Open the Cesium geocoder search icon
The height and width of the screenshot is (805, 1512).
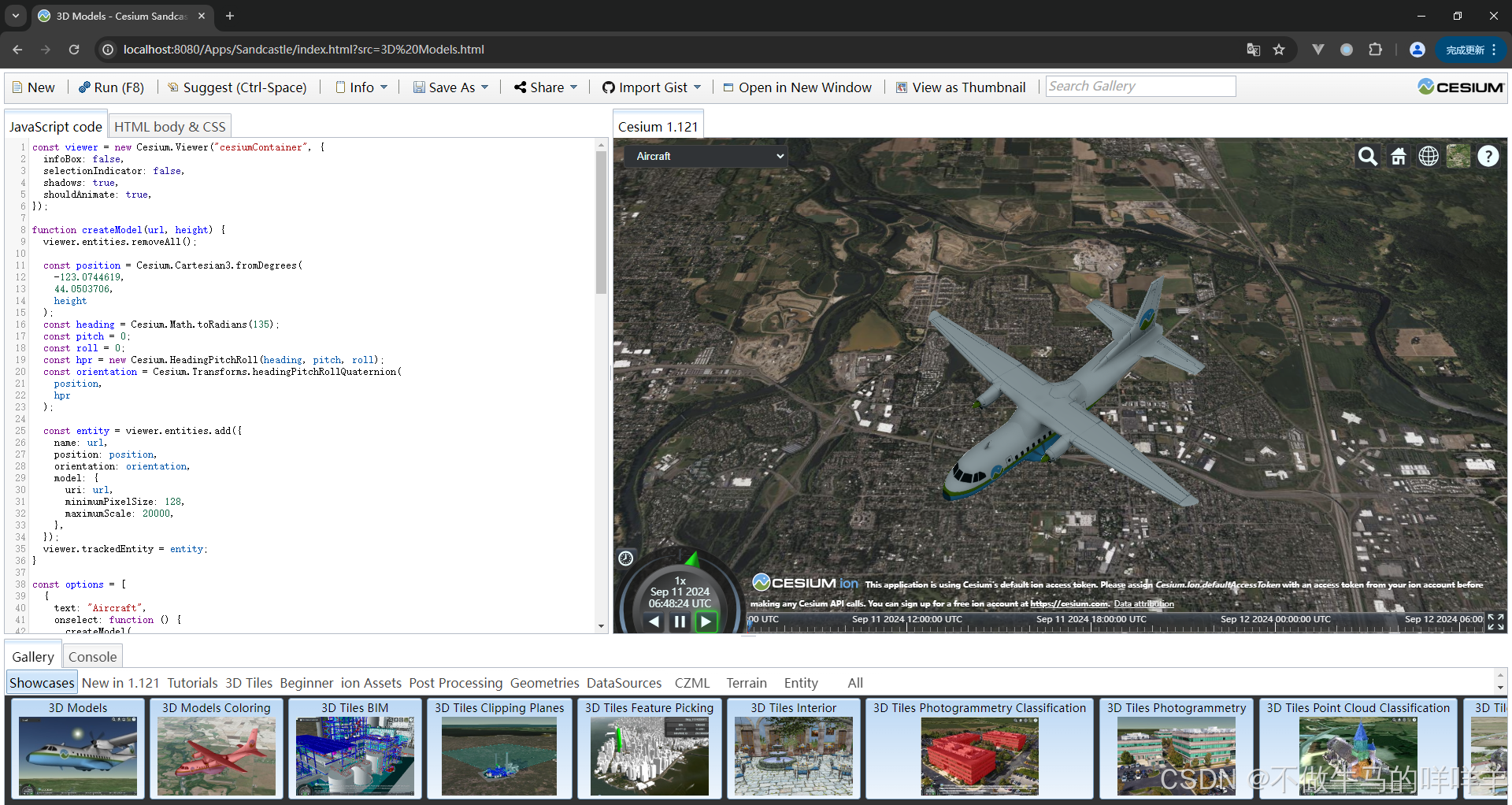pyautogui.click(x=1368, y=157)
